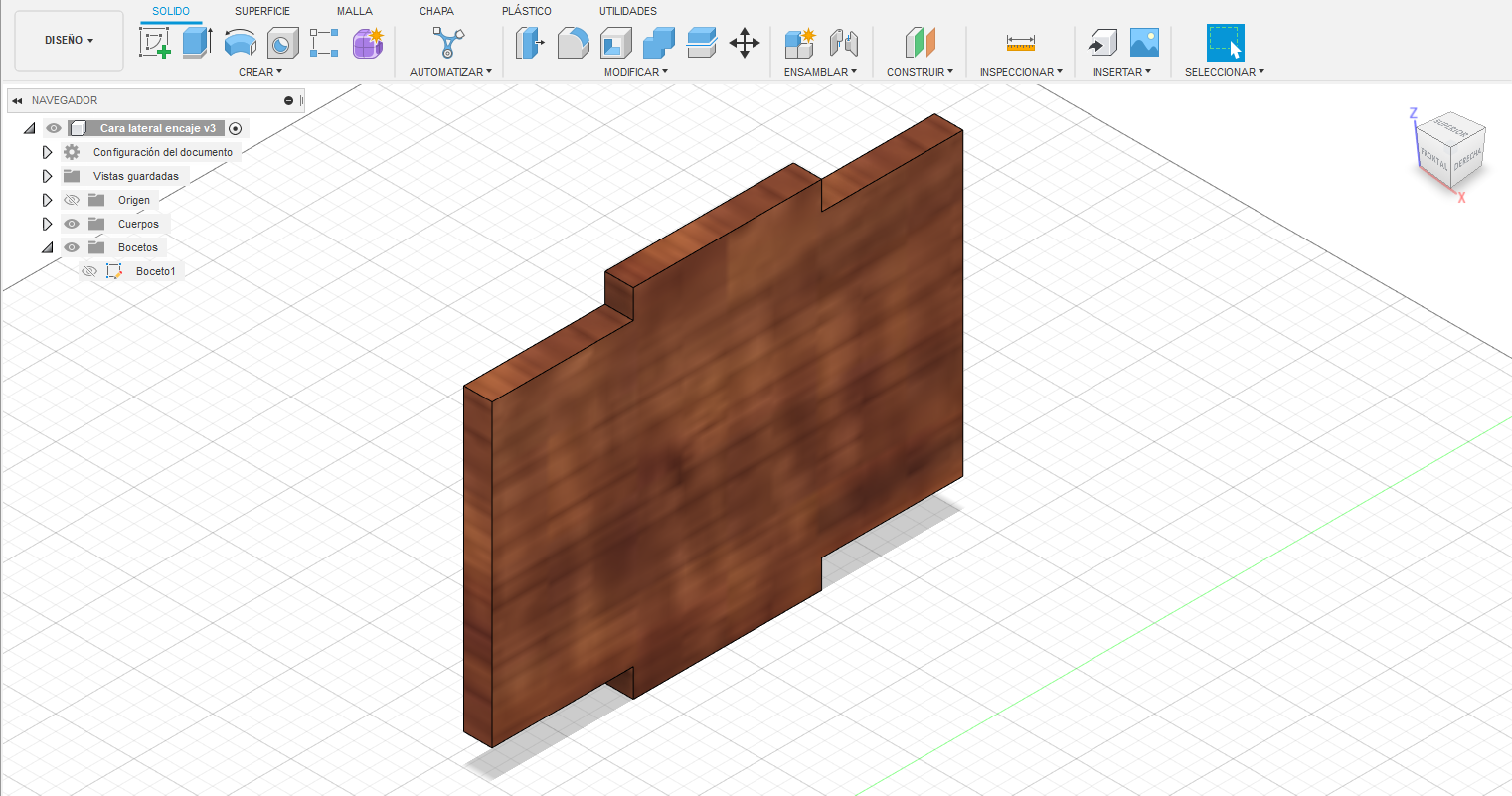Image resolution: width=1512 pixels, height=796 pixels.
Task: Pick the Hole tool
Action: click(282, 43)
